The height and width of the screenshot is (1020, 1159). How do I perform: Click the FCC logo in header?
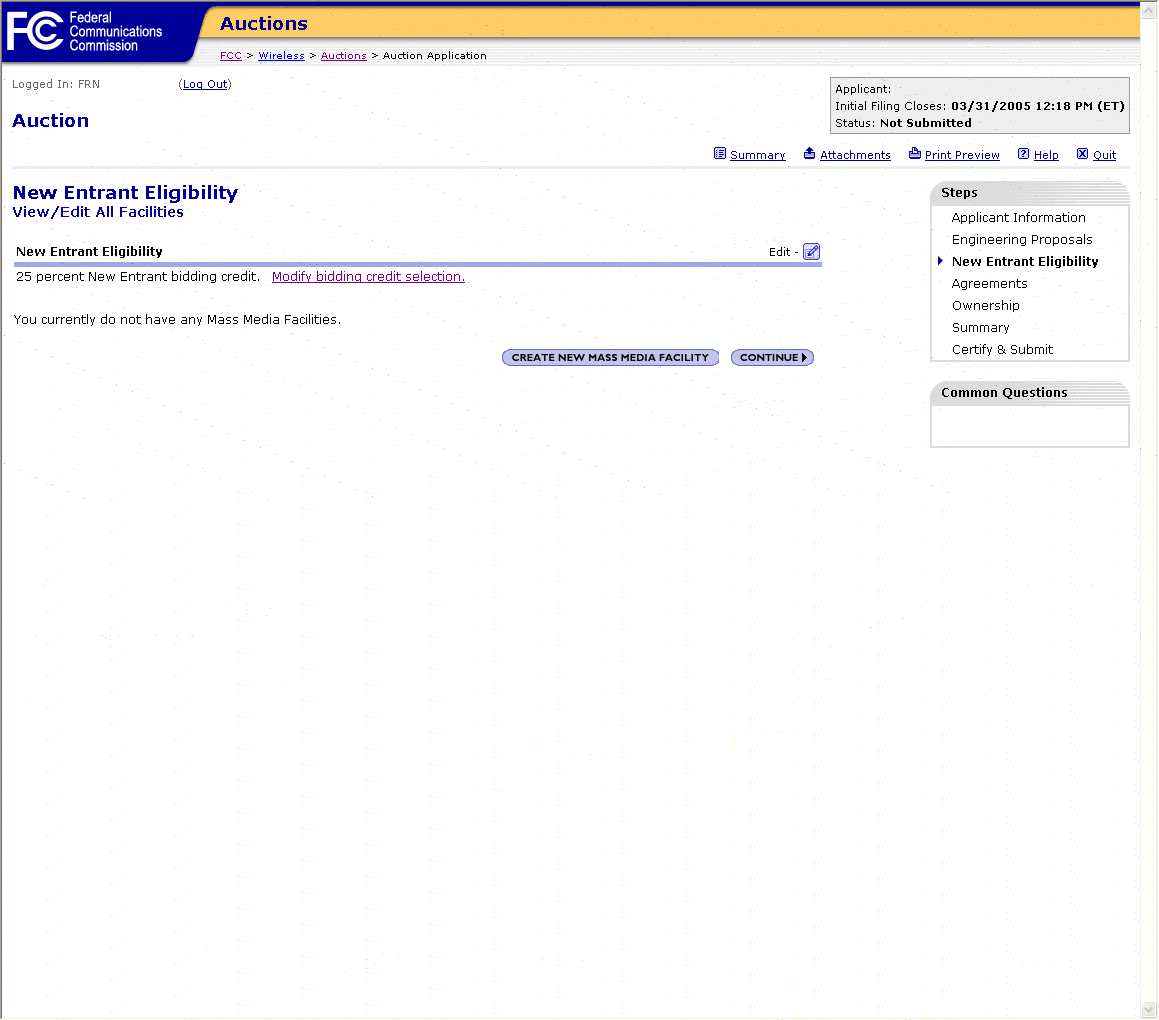84,31
